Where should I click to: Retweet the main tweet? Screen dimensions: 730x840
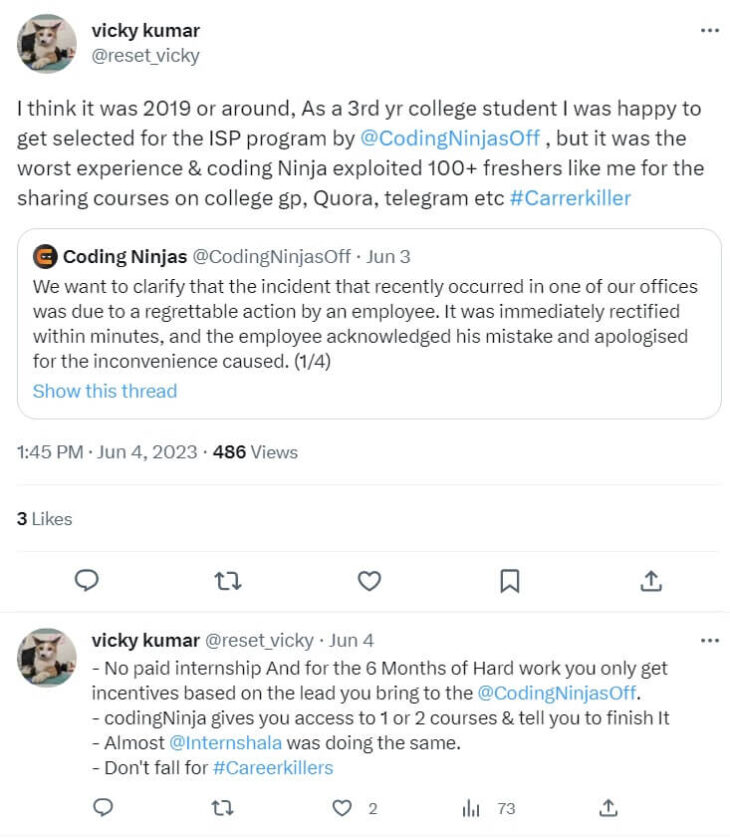click(230, 580)
